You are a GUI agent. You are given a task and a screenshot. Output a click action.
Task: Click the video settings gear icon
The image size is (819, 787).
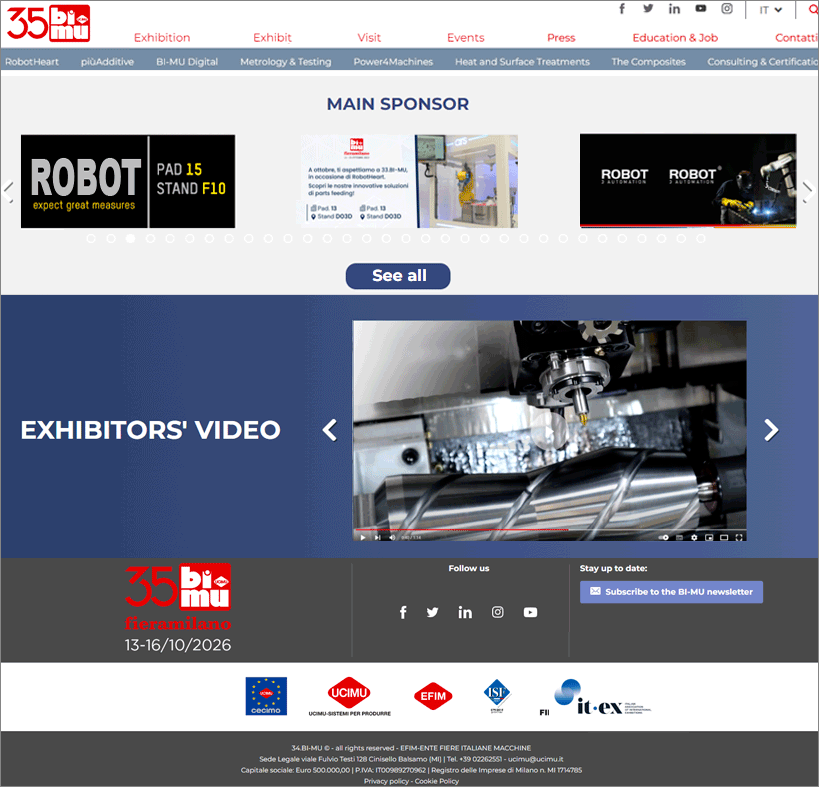coord(694,537)
